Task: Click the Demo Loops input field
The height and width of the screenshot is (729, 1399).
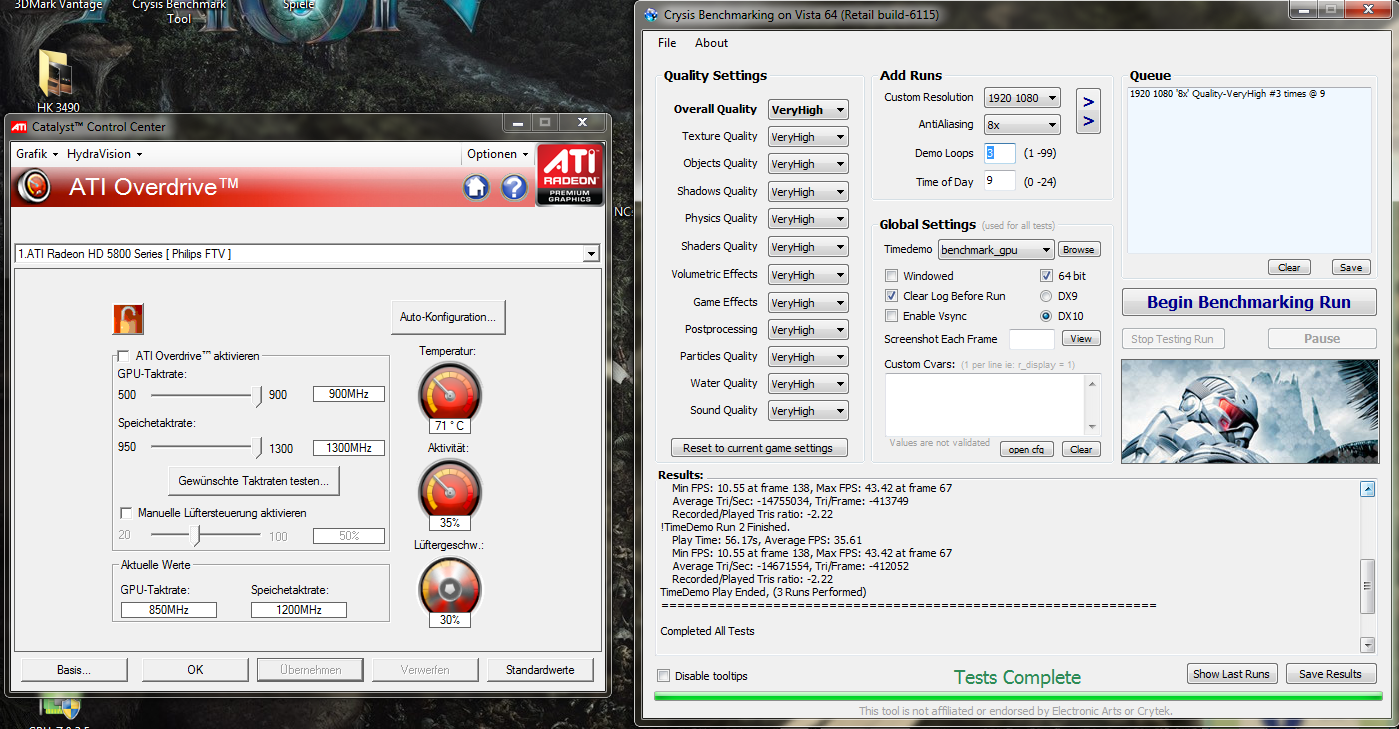Action: click(x=1000, y=153)
